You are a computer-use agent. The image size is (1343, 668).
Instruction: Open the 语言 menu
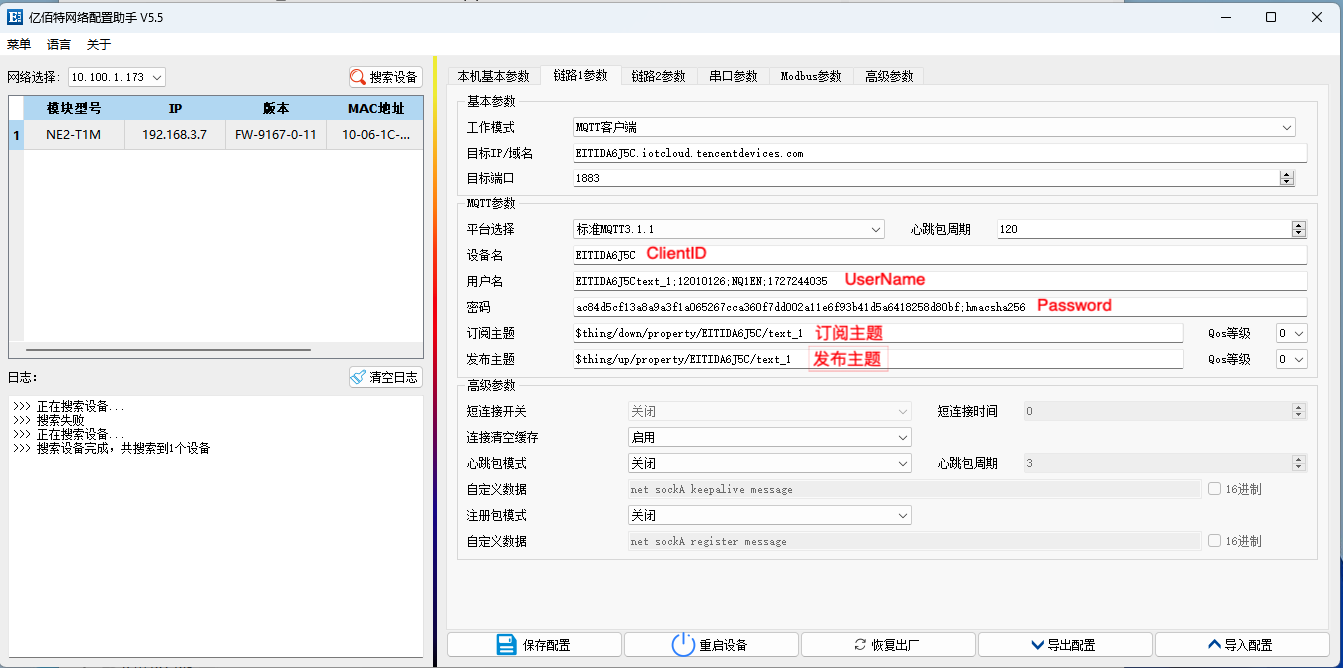[x=59, y=44]
